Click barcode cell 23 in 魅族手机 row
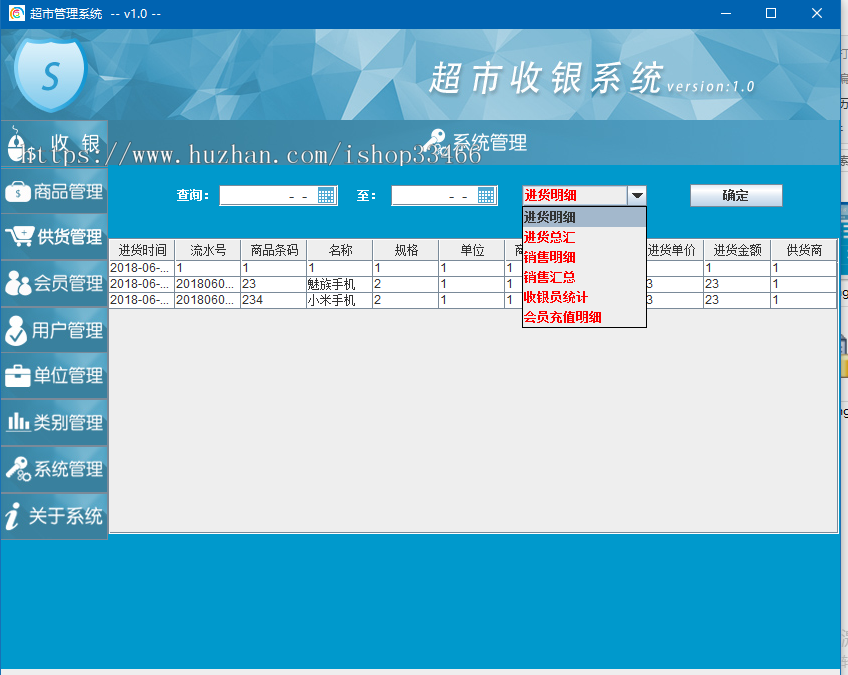The width and height of the screenshot is (848, 675). click(x=273, y=284)
